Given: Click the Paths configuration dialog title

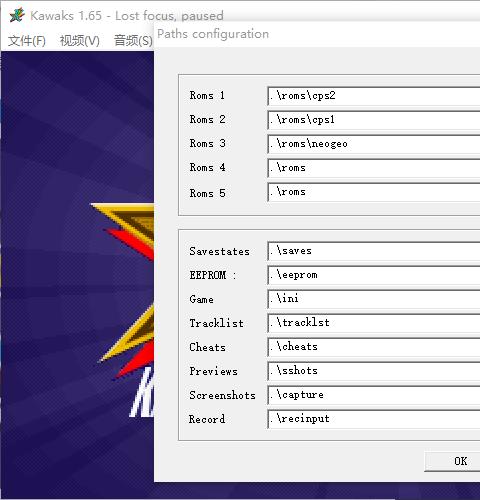Looking at the screenshot, I should 213,34.
